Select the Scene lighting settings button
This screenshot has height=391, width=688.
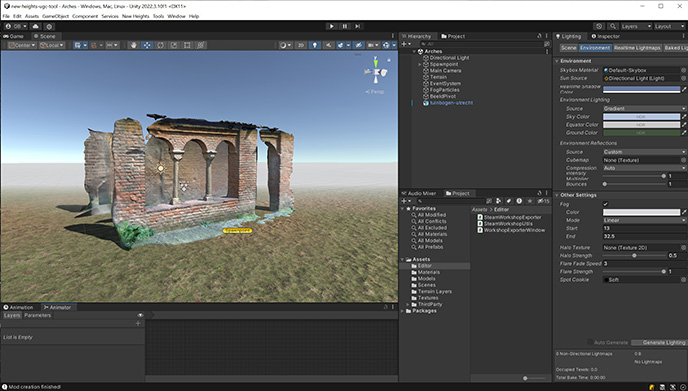tap(569, 48)
